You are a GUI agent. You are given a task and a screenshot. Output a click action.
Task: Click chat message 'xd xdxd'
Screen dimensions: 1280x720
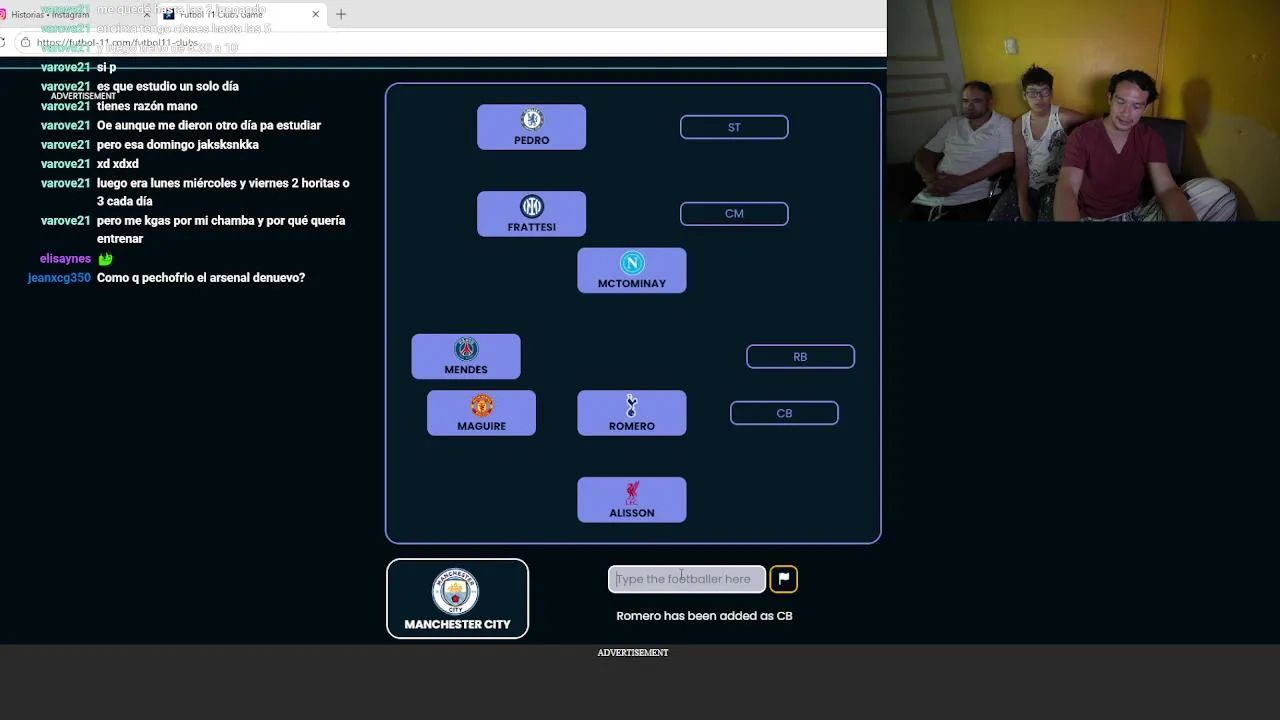point(118,164)
